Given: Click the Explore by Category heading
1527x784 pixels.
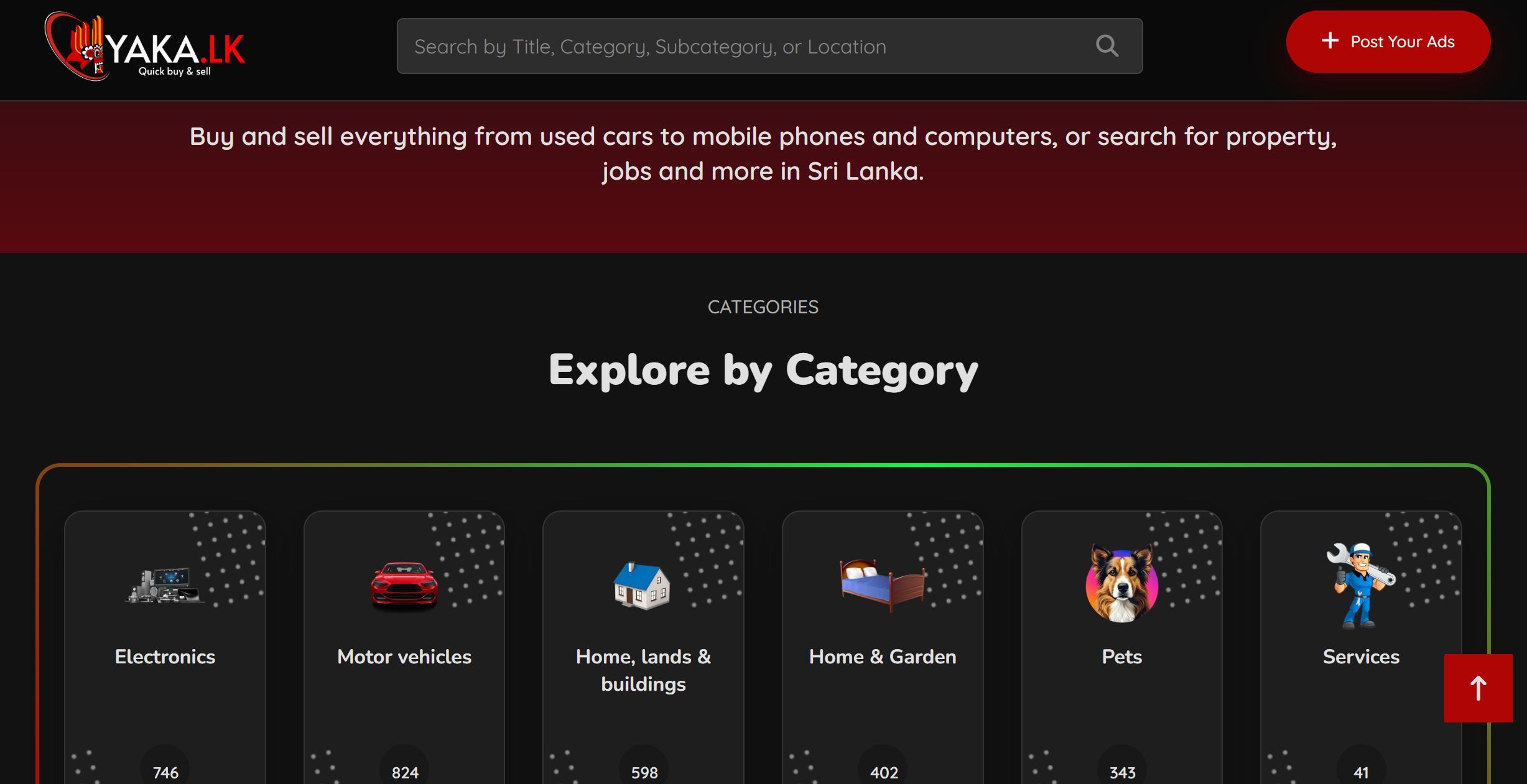Looking at the screenshot, I should 763,371.
